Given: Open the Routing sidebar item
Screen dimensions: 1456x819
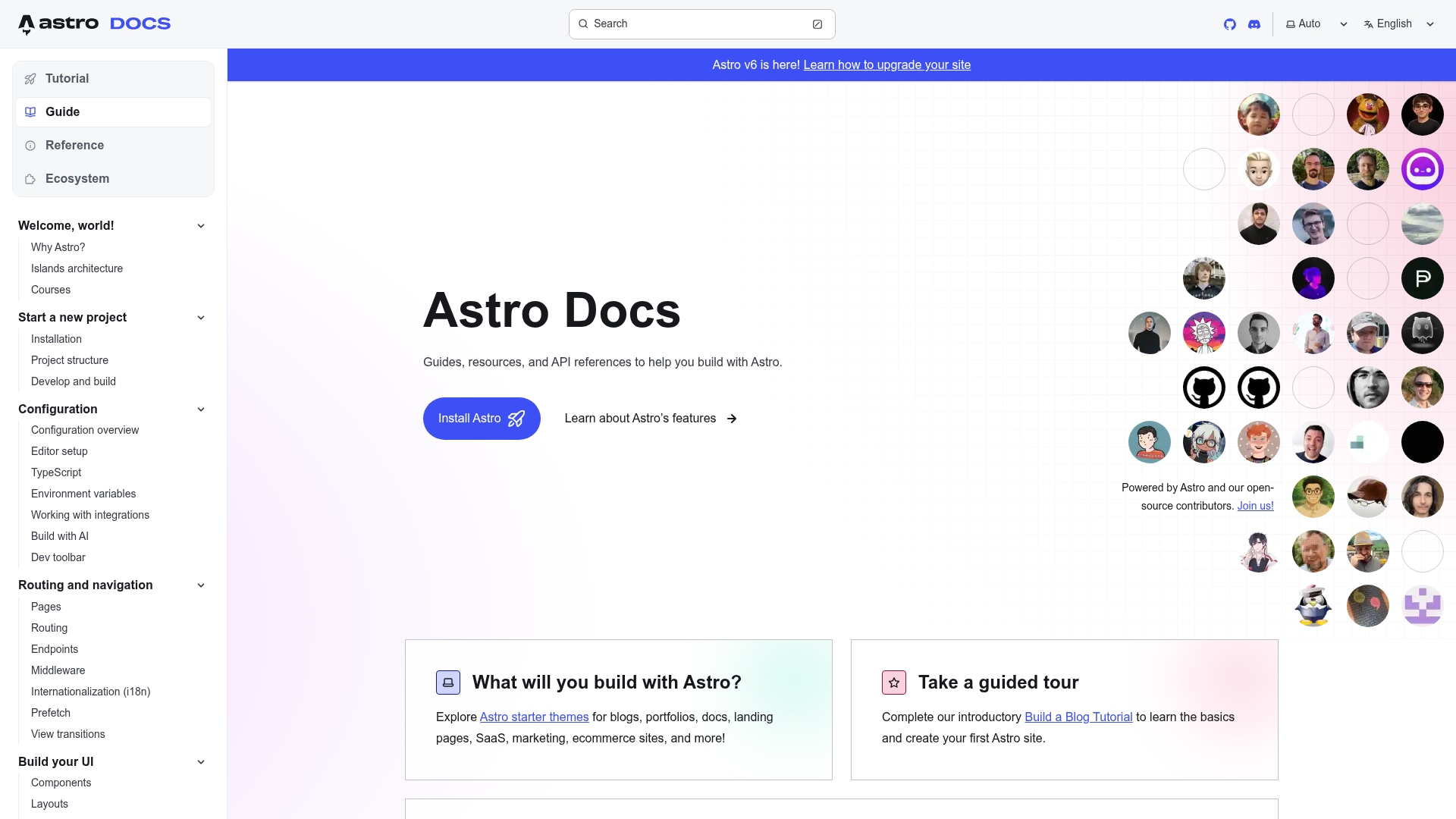Looking at the screenshot, I should [x=49, y=628].
